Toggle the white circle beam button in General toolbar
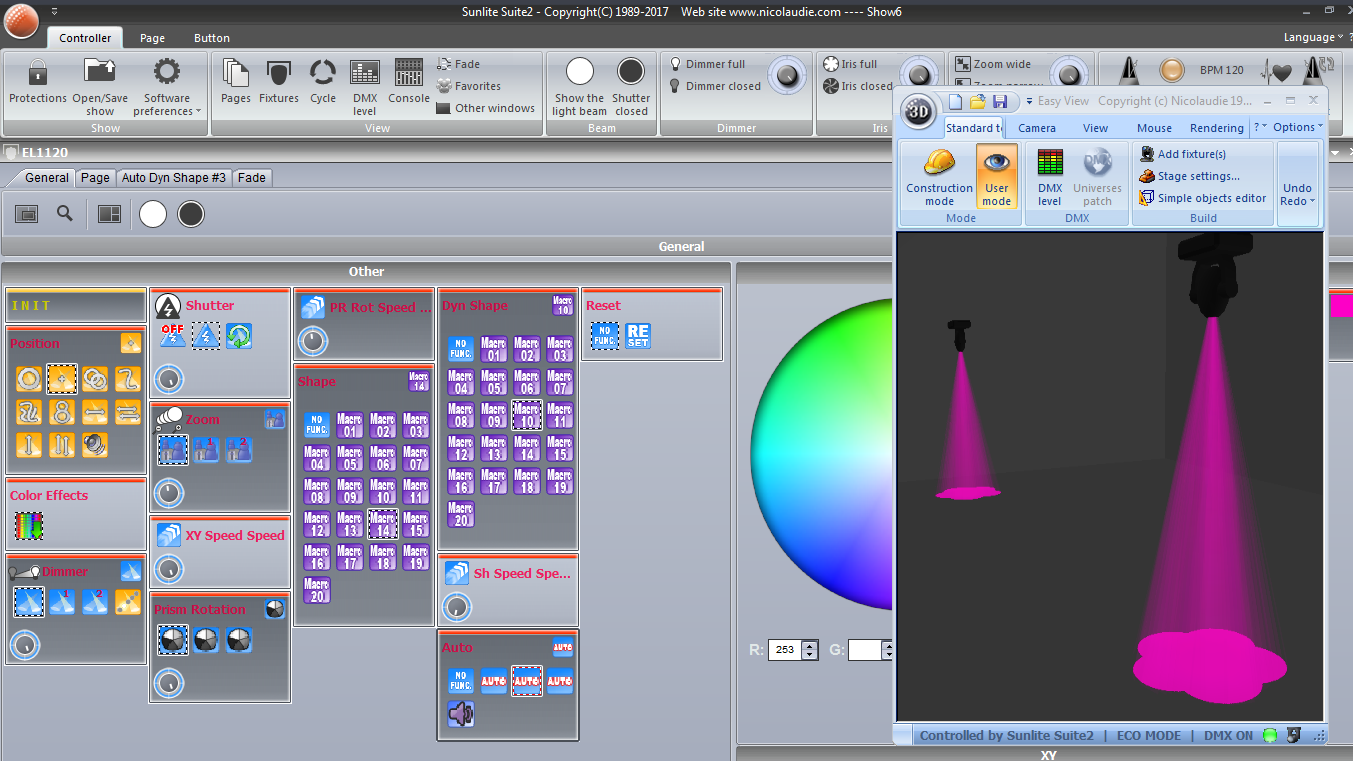The width and height of the screenshot is (1353, 761). 153,214
